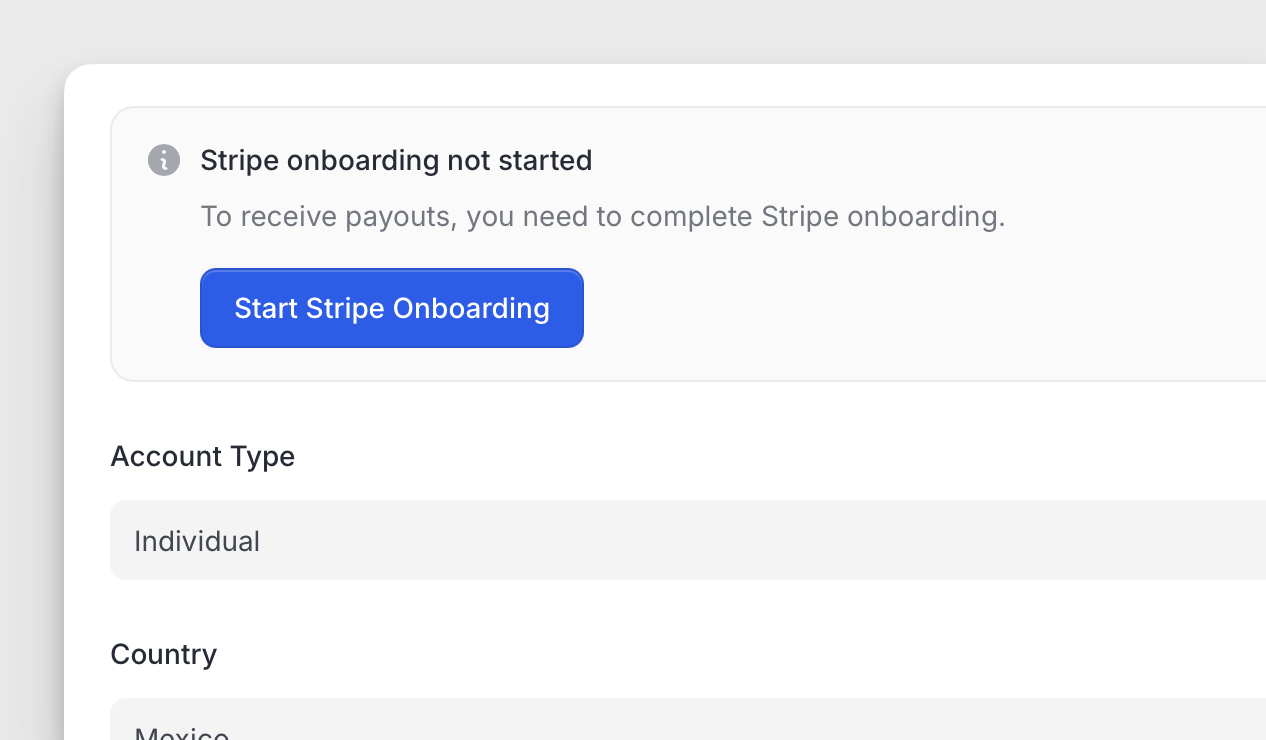Click the gray page background above the card

[x=600, y=30]
